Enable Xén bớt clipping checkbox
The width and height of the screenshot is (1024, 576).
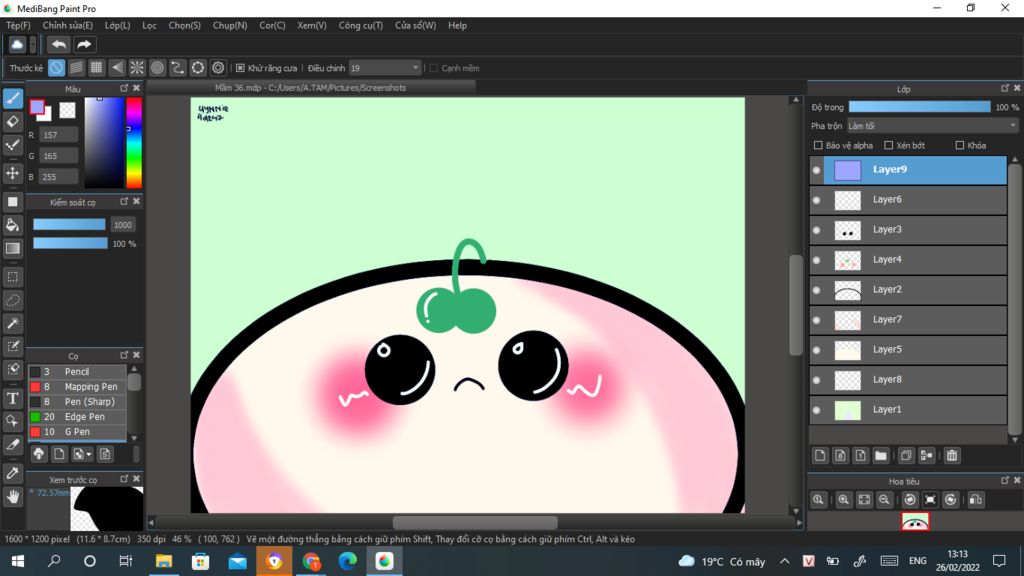coord(888,145)
